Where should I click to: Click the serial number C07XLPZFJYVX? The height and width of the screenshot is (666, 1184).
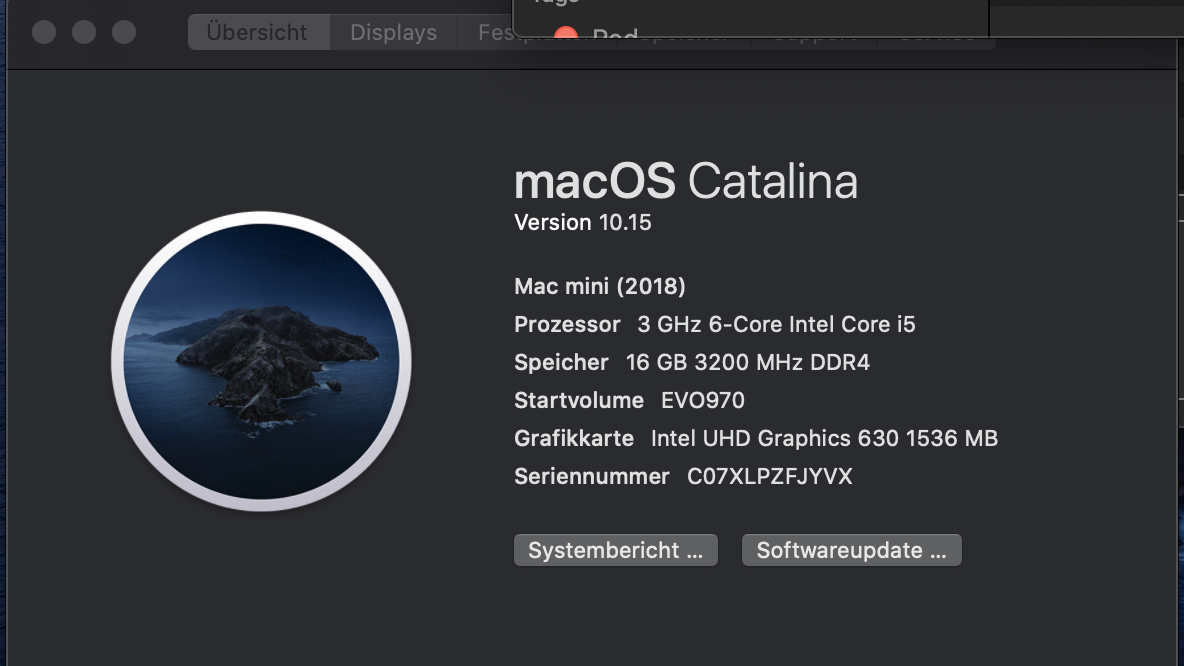click(769, 476)
